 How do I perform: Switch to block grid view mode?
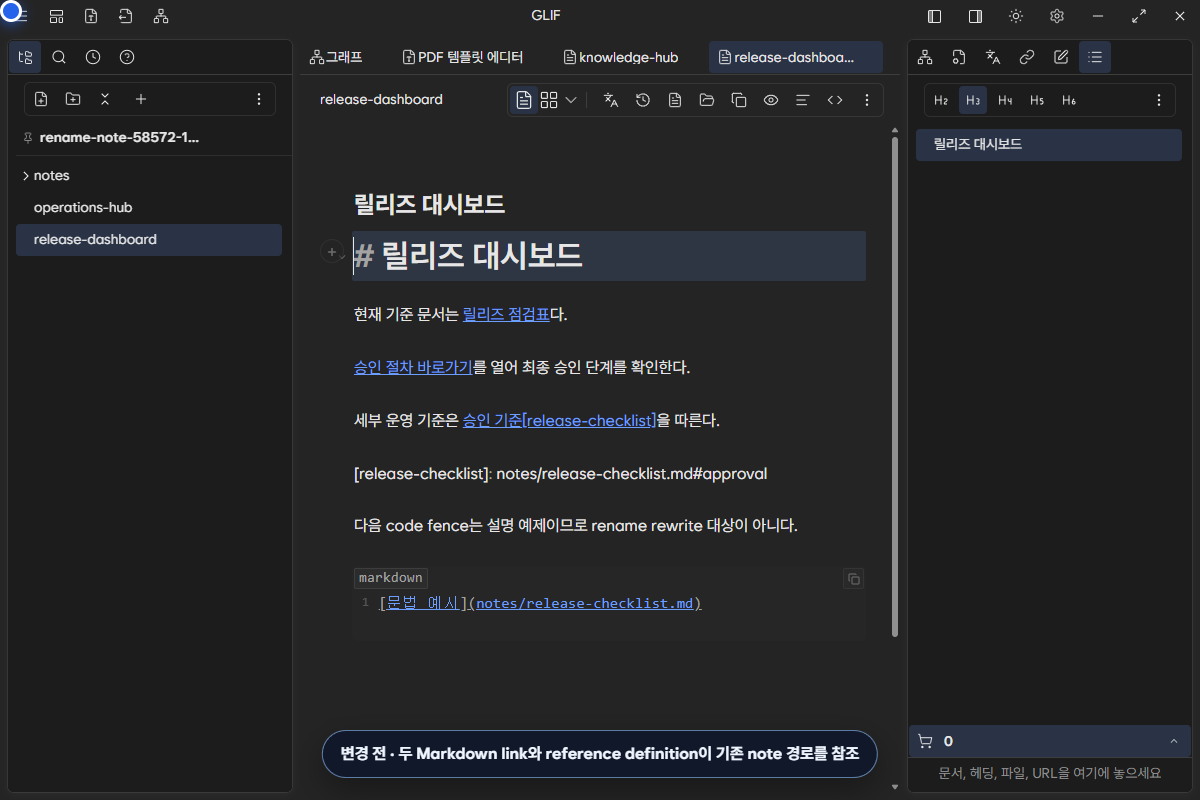point(549,100)
